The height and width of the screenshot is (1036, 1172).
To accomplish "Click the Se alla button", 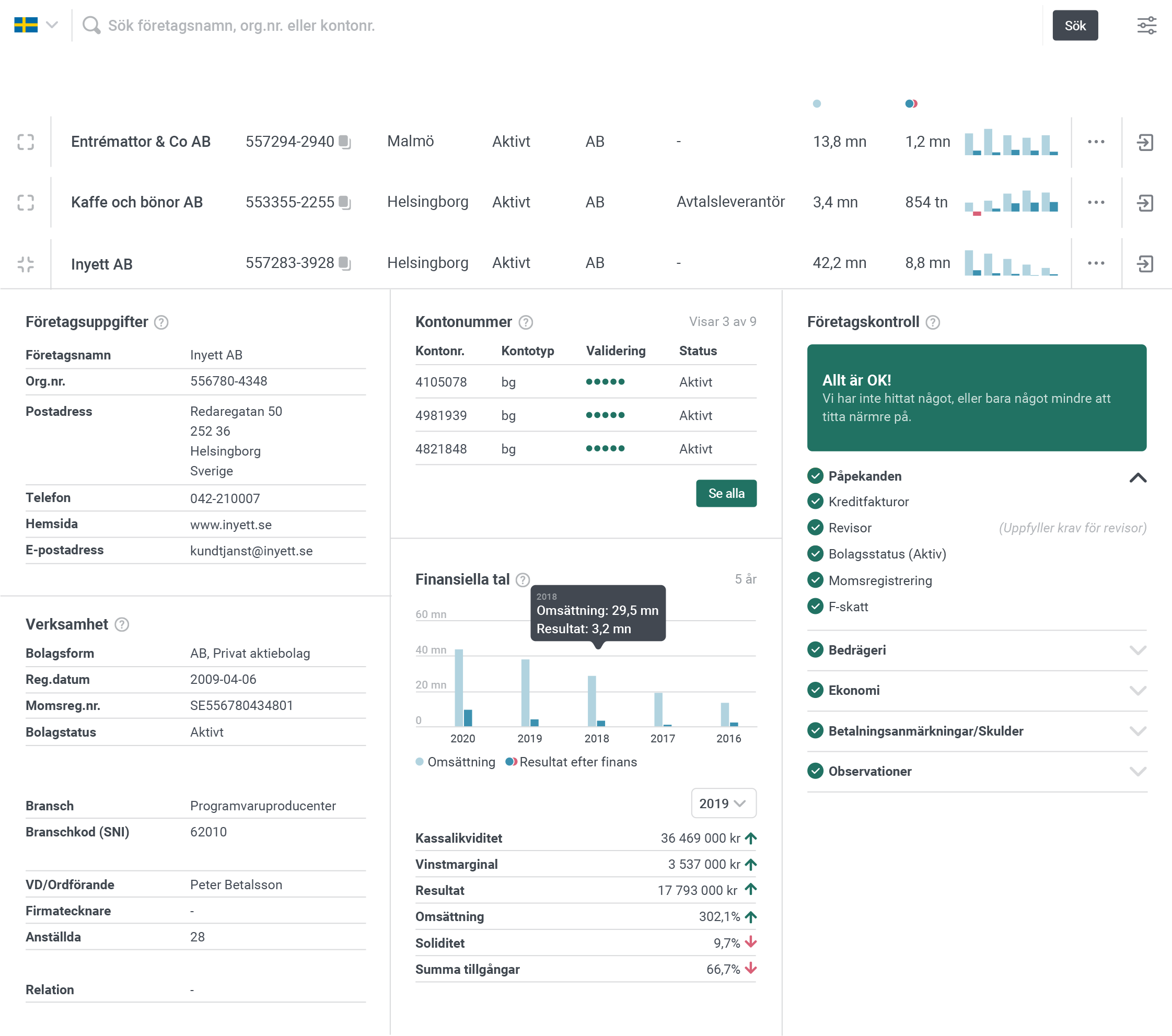I will pos(726,493).
